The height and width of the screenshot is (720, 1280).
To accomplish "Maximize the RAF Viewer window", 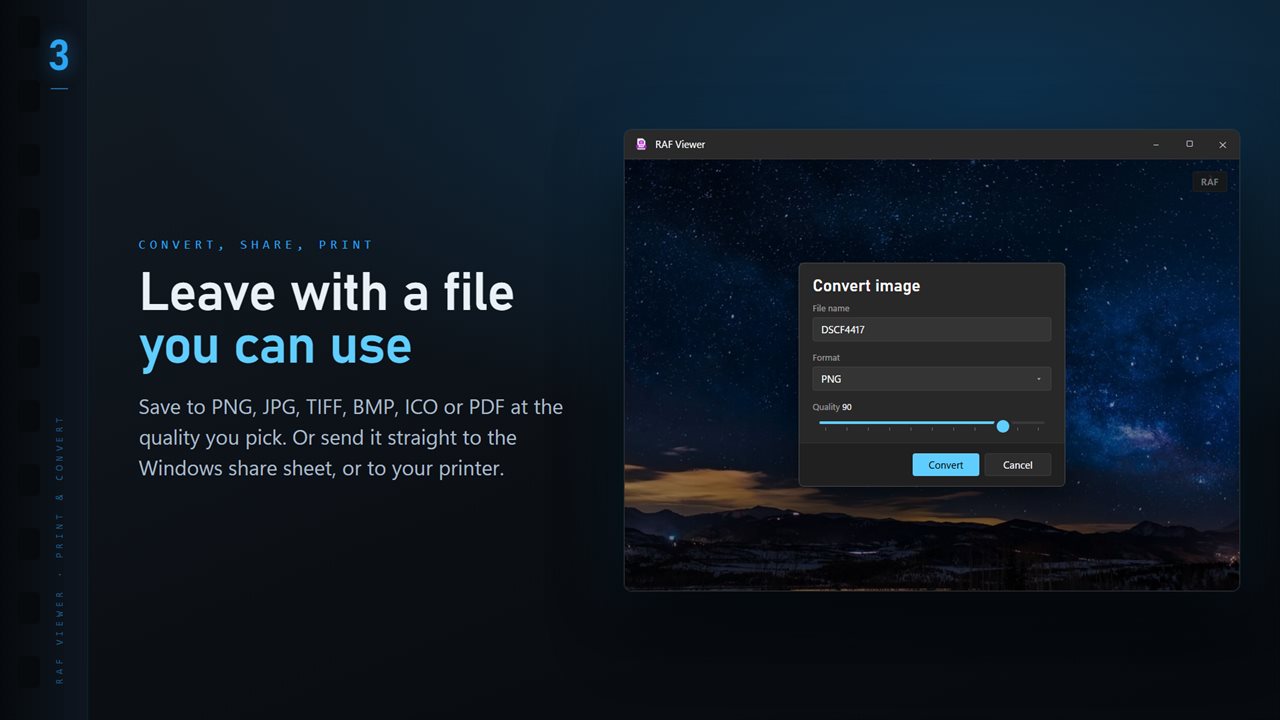I will 1190,144.
